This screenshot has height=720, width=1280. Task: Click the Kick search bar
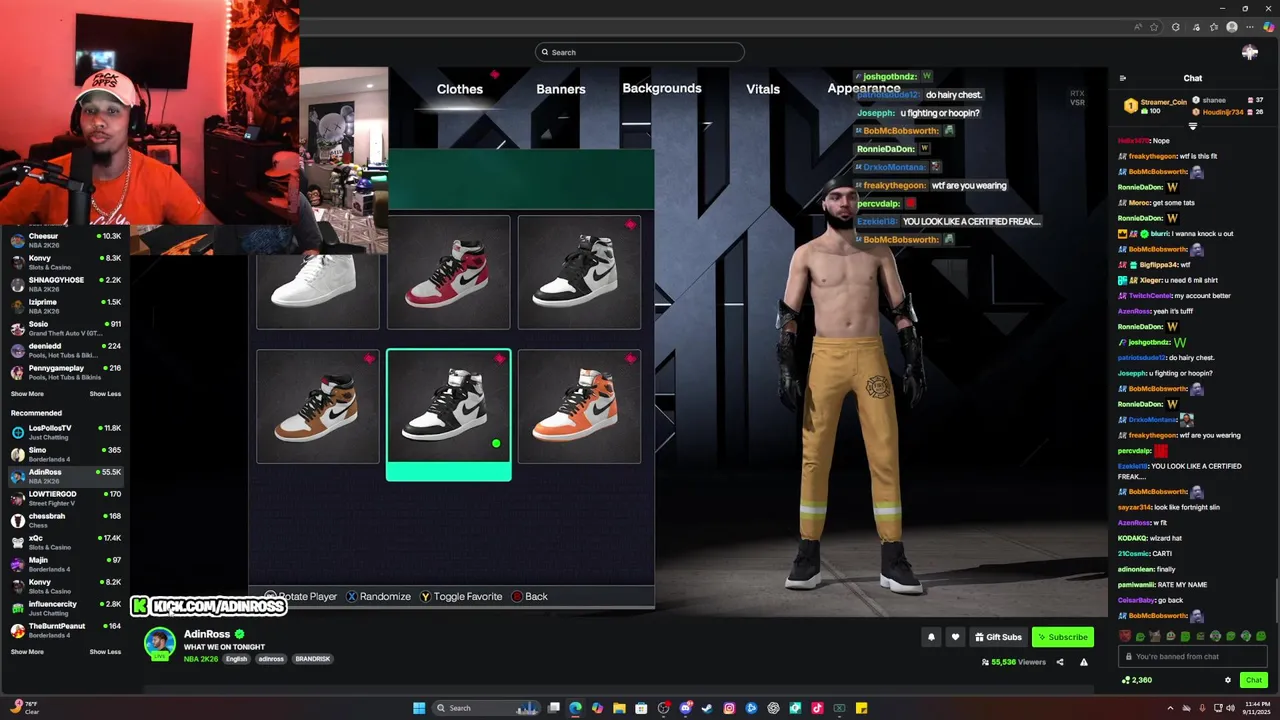tap(640, 52)
